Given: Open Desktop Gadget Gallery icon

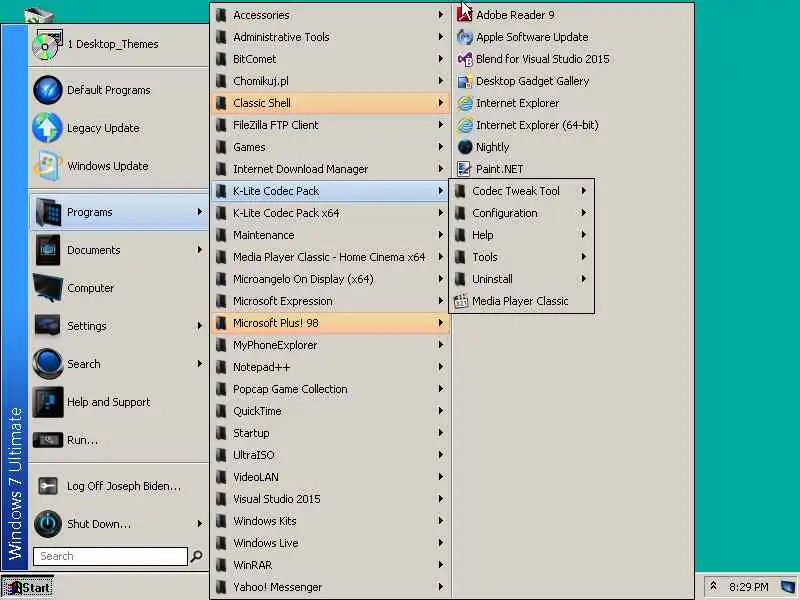Looking at the screenshot, I should coord(465,81).
